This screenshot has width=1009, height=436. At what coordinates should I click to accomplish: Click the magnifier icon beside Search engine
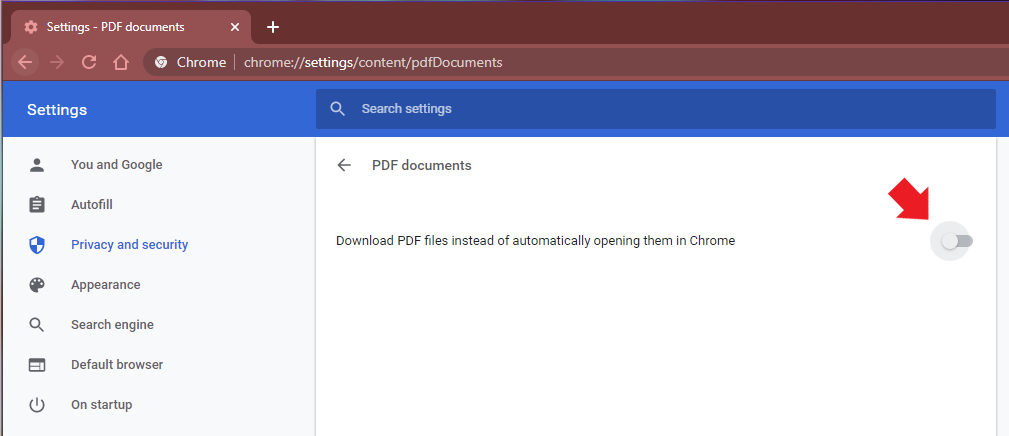37,325
